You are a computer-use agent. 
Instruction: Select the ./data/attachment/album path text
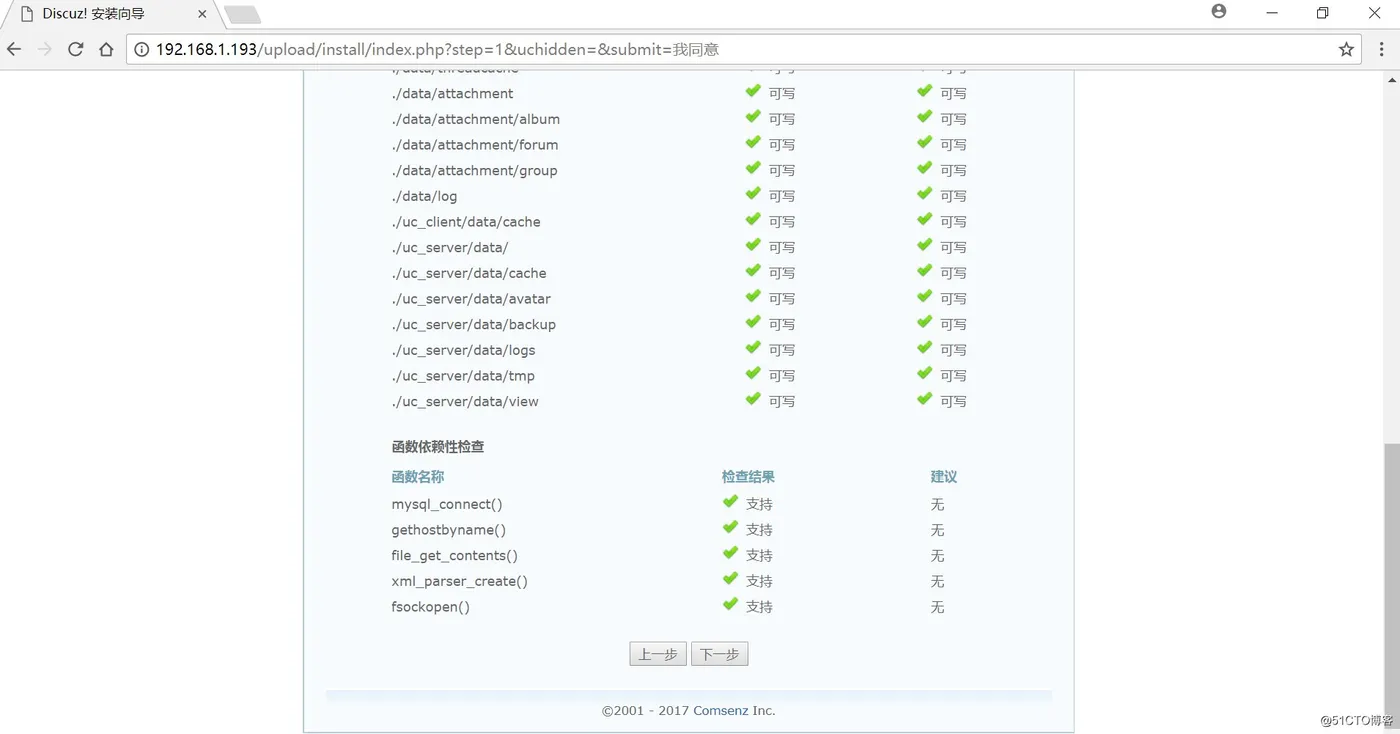tap(475, 119)
